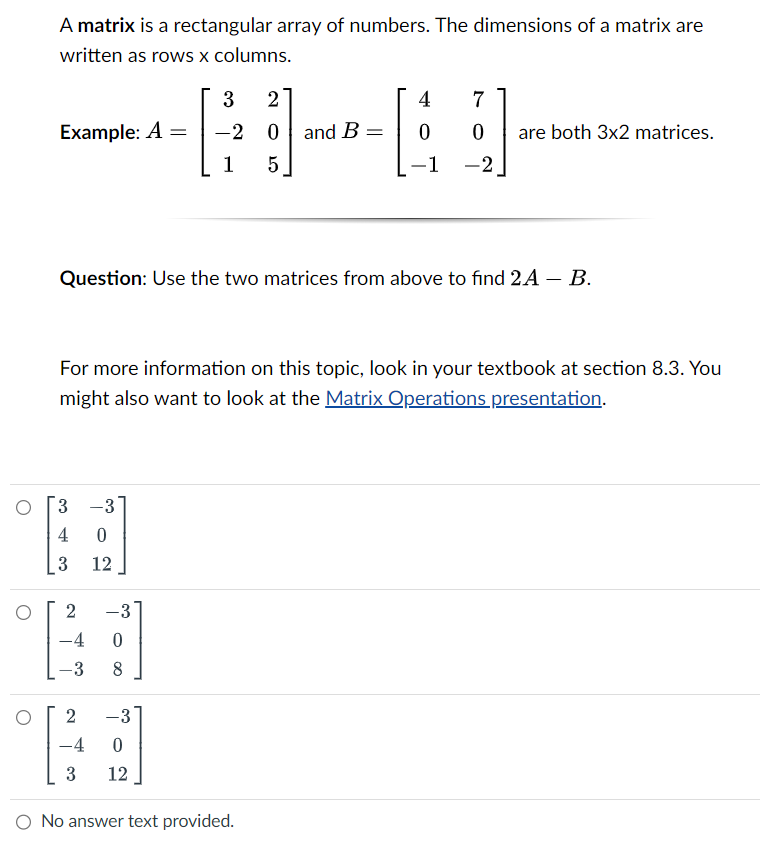
Task: Click matrix B in the example
Action: point(452,132)
